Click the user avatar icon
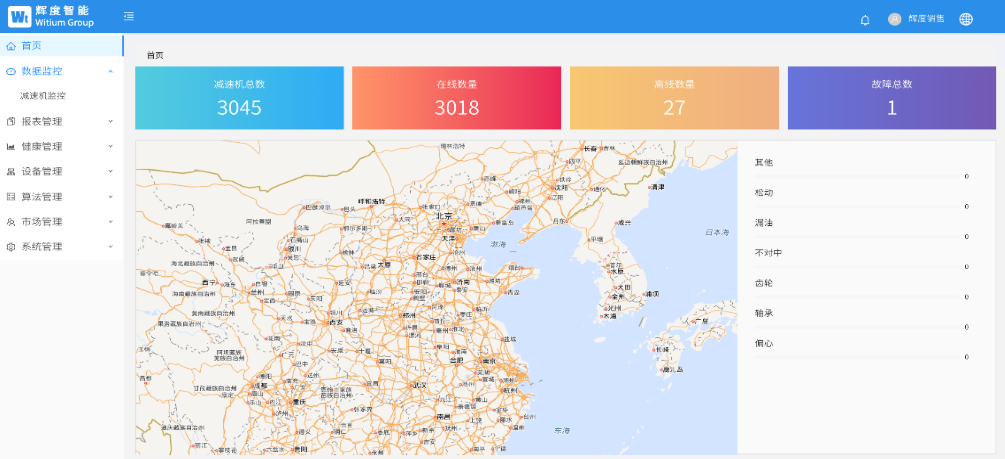This screenshot has height=459, width=1005. pyautogui.click(x=894, y=19)
